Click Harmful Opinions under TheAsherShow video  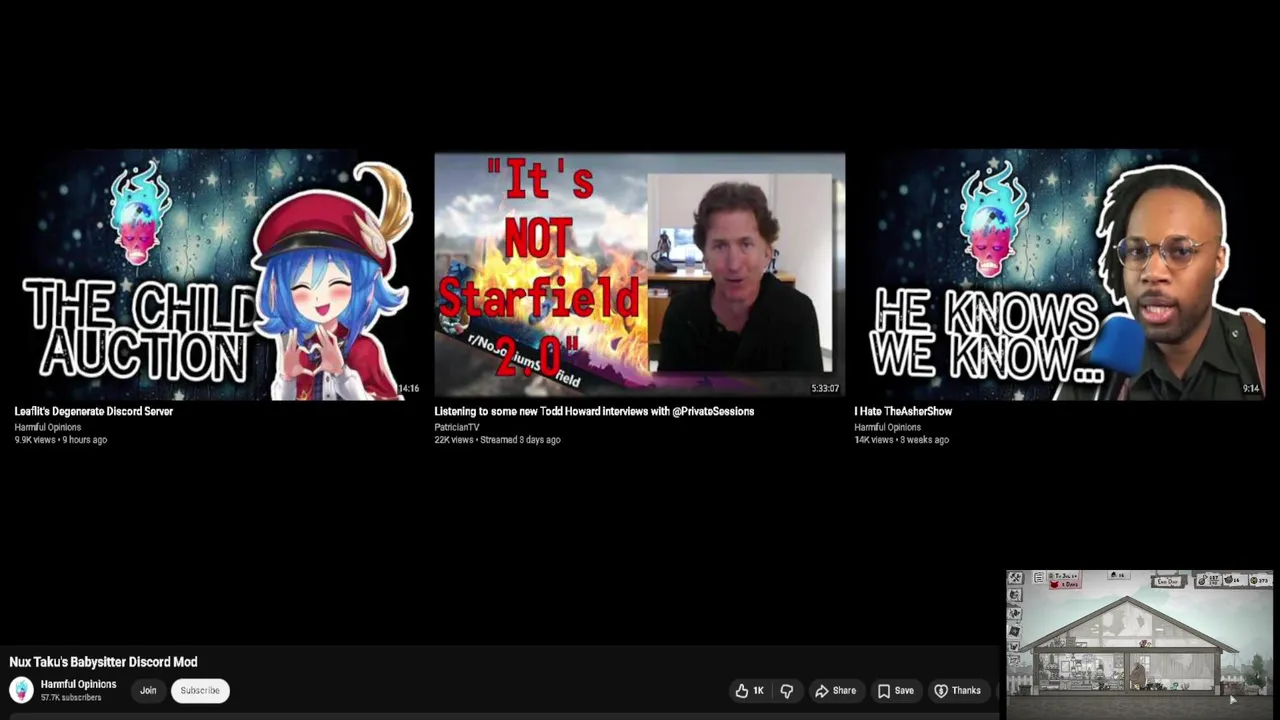(887, 427)
